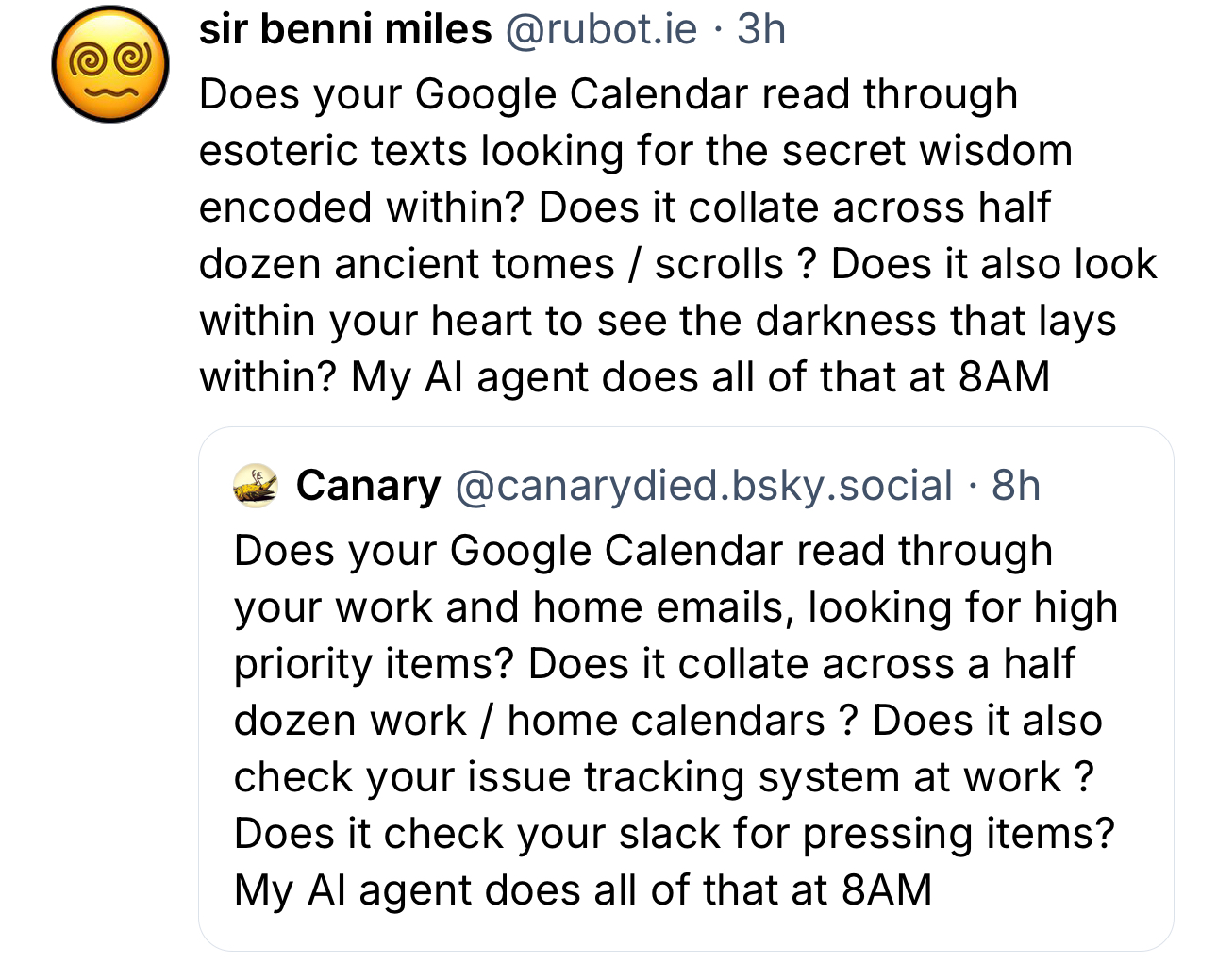Open Canary's small bird avatar
Screen dimensions: 1217x980
(x=256, y=486)
